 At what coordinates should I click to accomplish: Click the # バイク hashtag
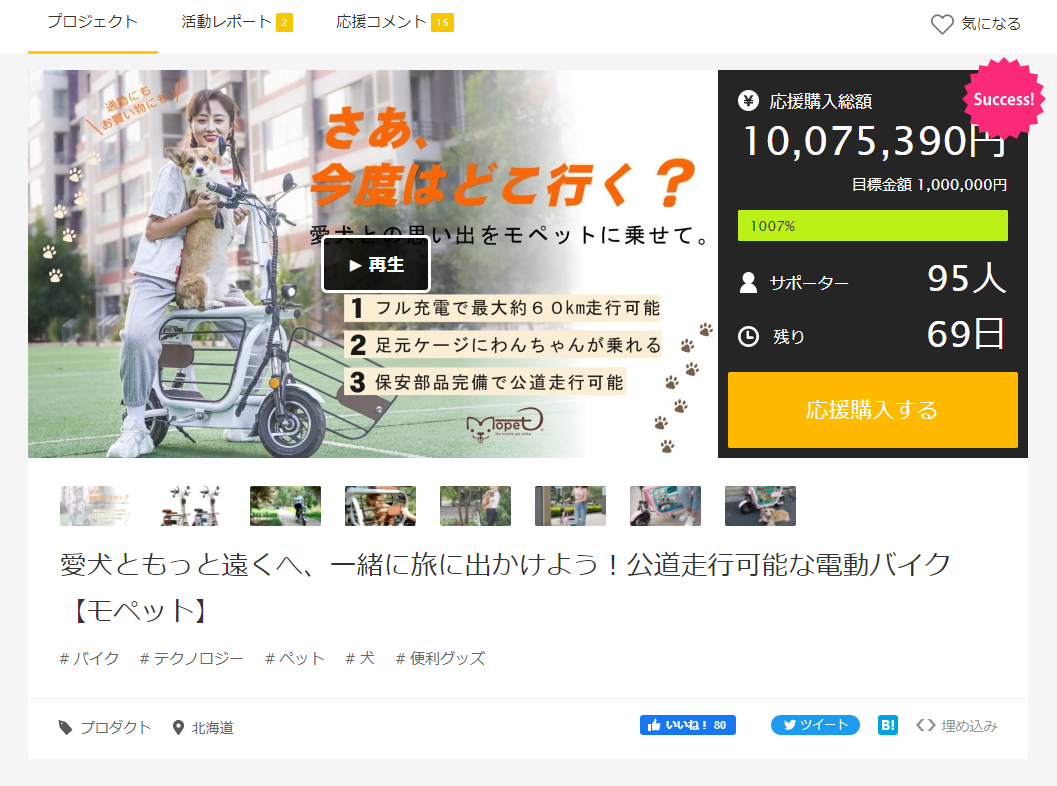coord(90,658)
